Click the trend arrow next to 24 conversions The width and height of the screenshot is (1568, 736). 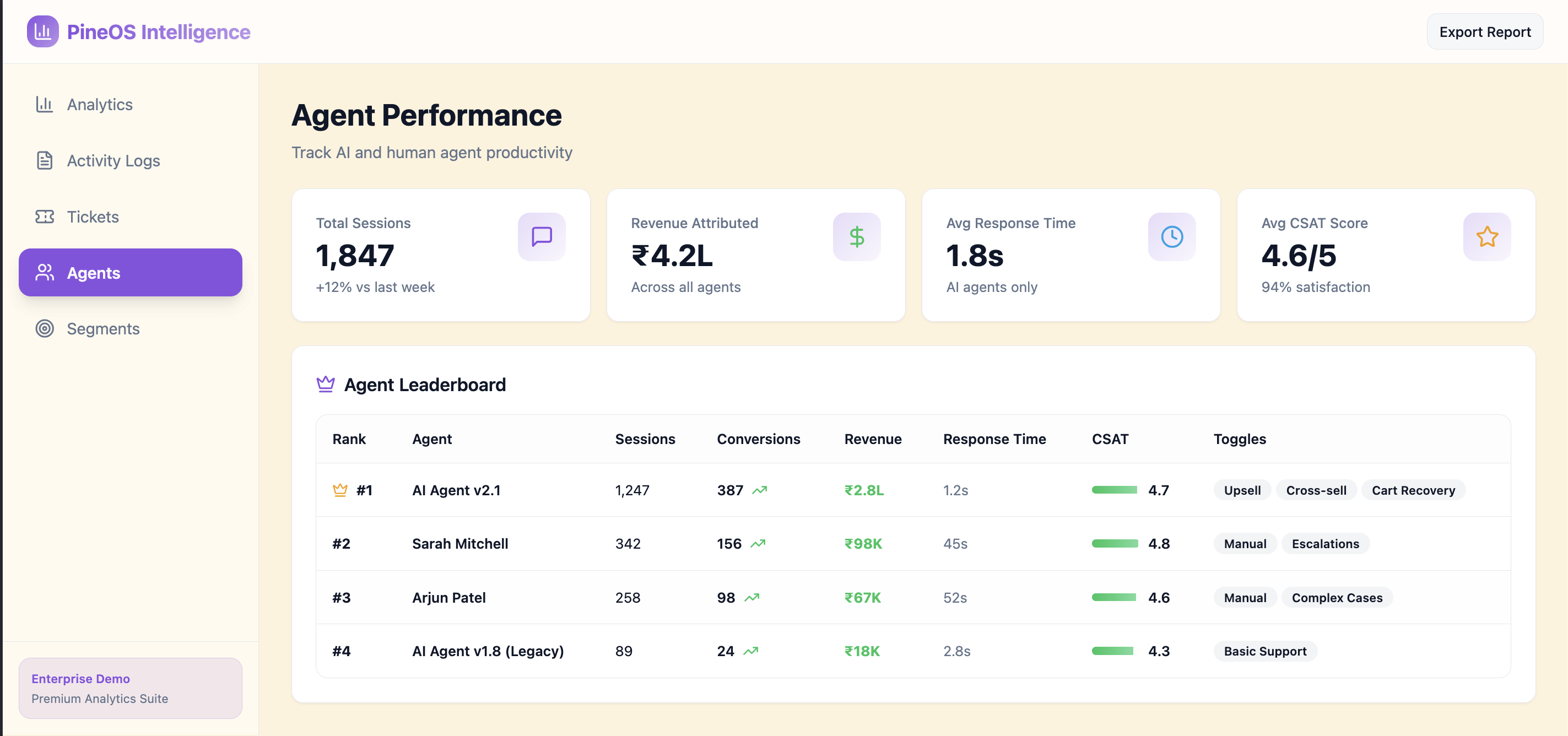(x=750, y=651)
